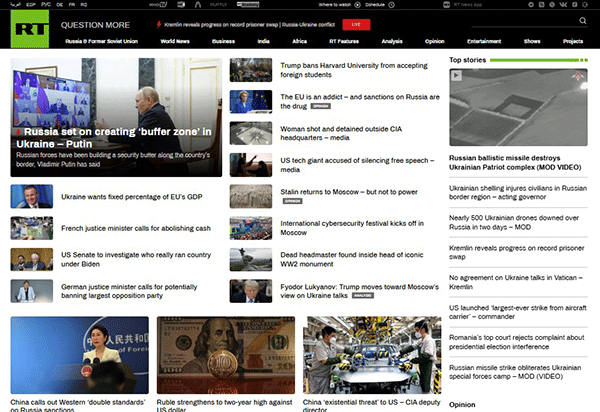Image resolution: width=600 pixels, height=412 pixels.
Task: Open French justice minister abolishing cash article
Action: point(136,228)
